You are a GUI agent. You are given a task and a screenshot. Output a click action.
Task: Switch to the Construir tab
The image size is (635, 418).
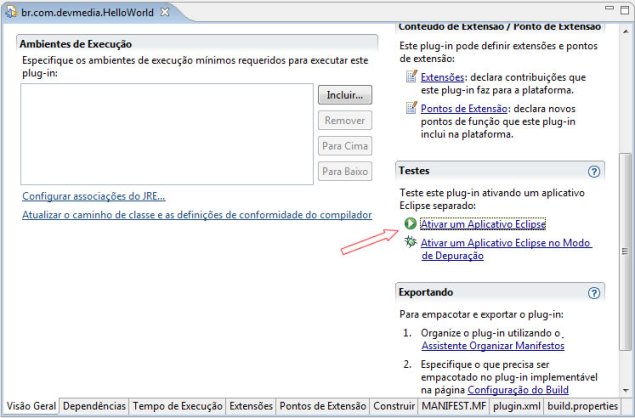(x=394, y=406)
